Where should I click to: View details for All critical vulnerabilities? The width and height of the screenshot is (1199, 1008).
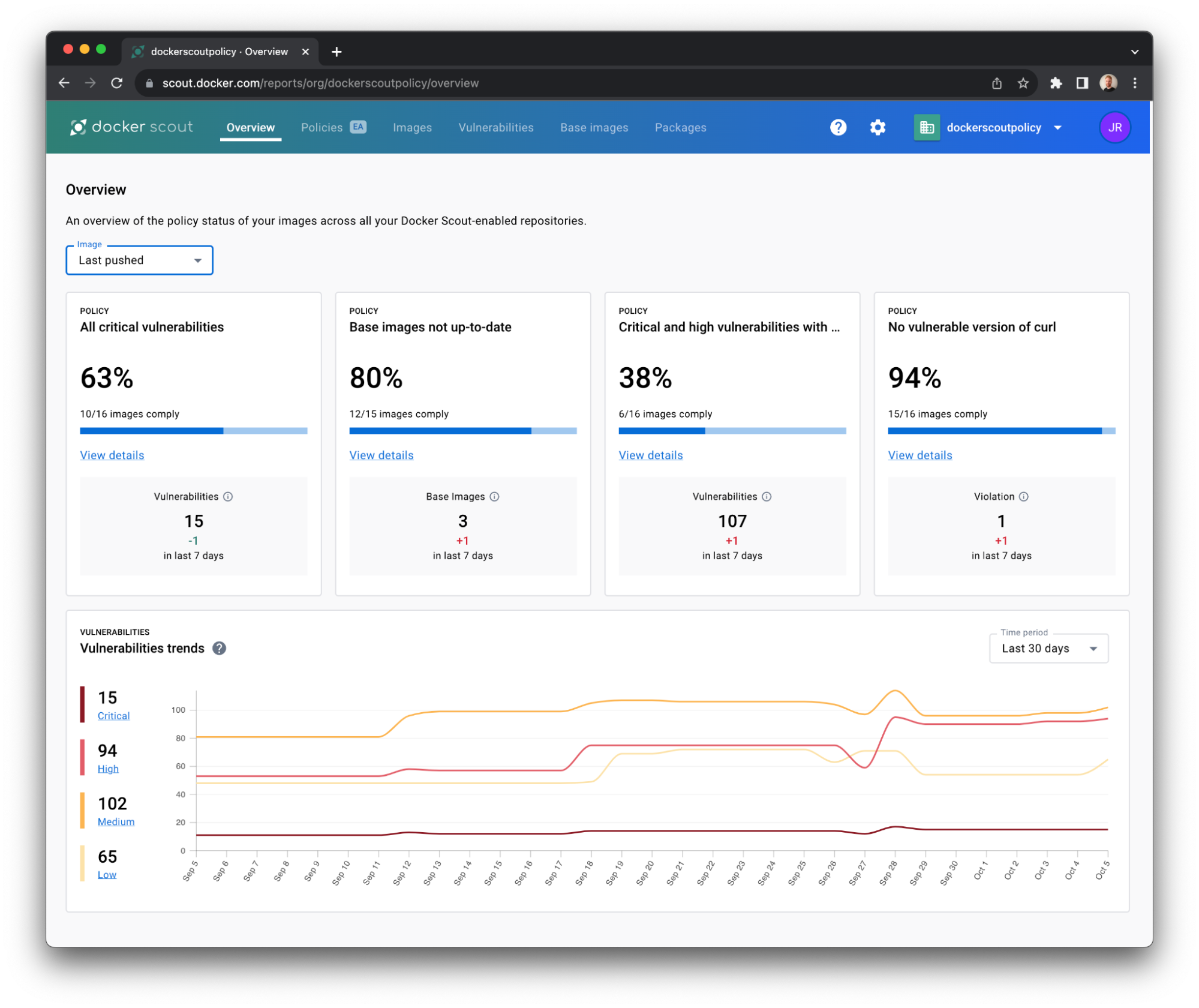[112, 455]
